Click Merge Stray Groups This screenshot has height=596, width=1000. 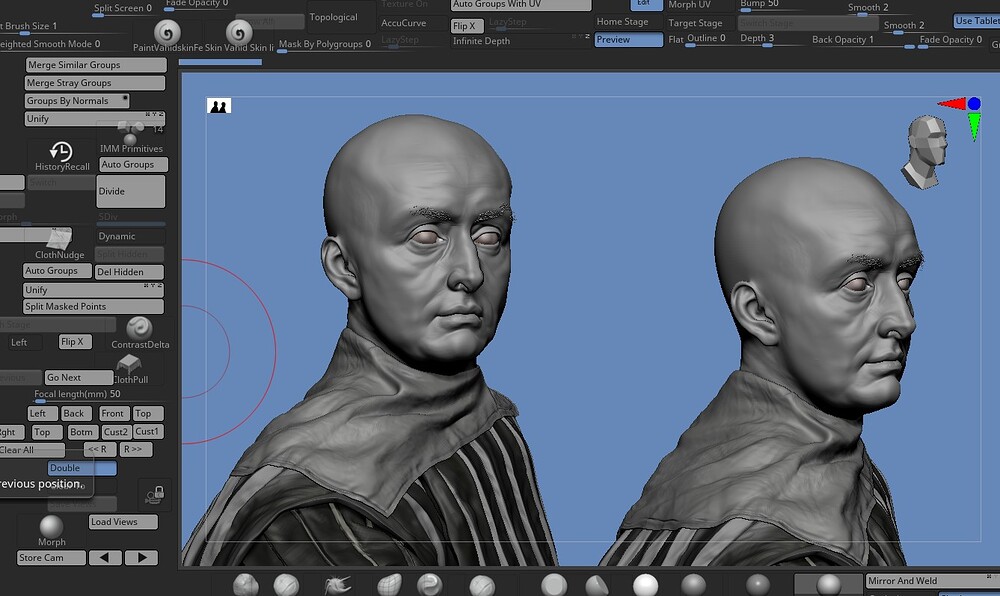click(95, 83)
